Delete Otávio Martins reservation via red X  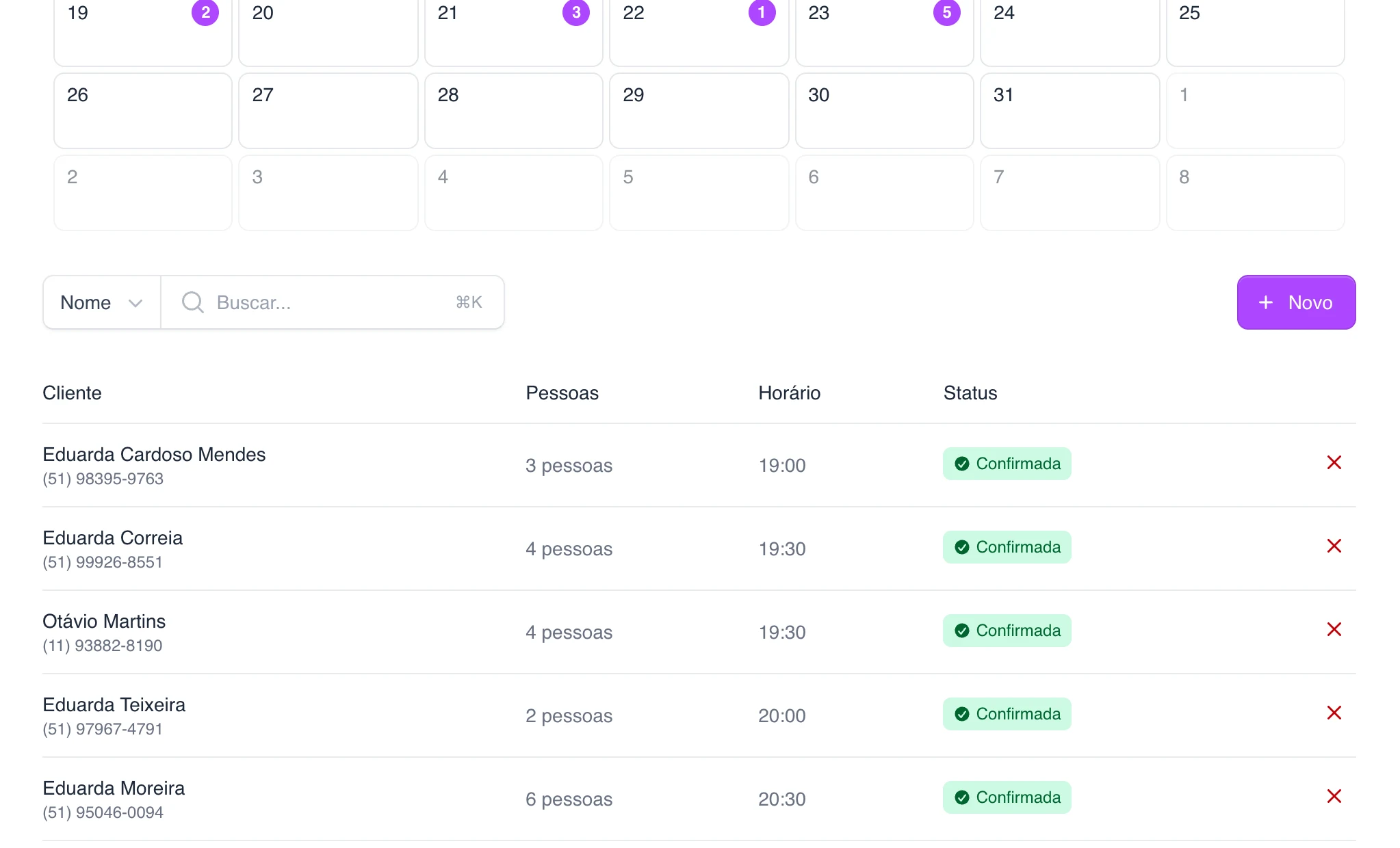1334,630
